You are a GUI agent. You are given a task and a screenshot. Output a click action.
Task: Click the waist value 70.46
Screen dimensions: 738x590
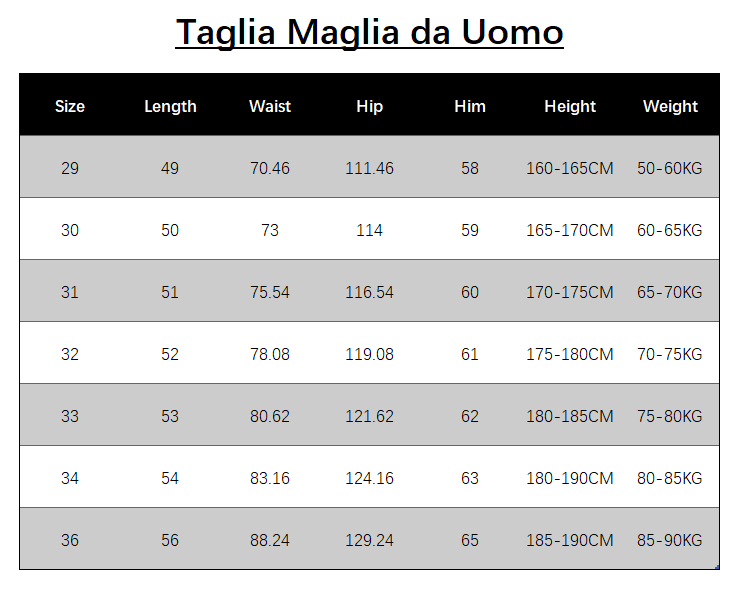[270, 168]
